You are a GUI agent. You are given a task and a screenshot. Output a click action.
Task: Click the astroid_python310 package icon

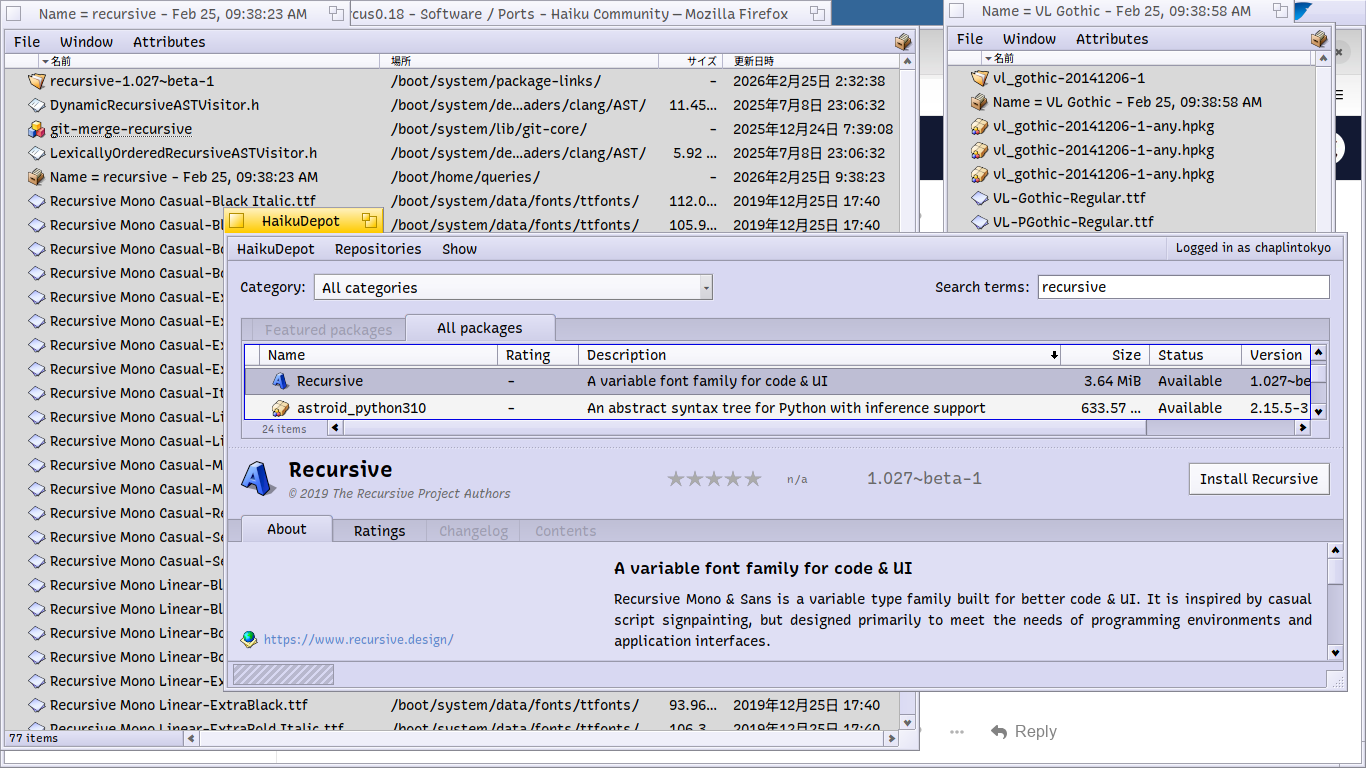tap(280, 408)
